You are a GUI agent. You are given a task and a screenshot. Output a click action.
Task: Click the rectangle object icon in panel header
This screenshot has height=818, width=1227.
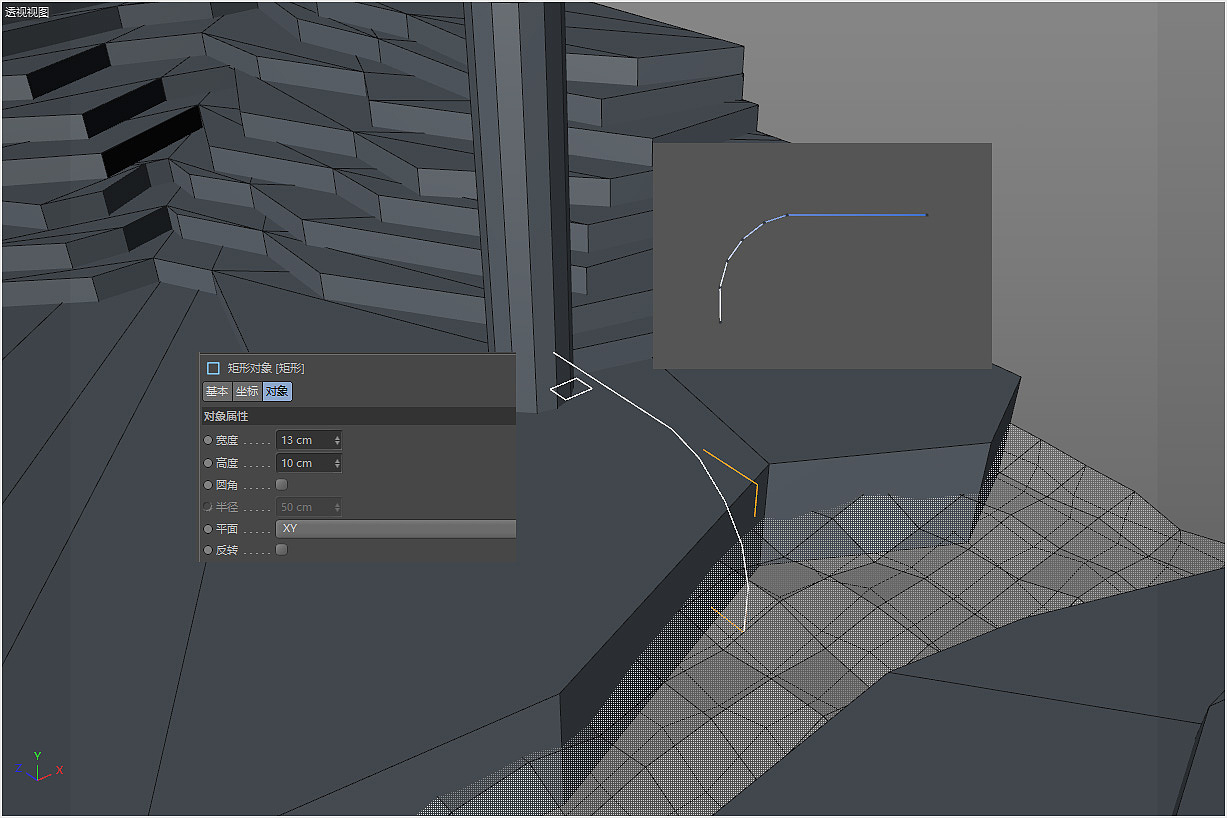point(213,369)
